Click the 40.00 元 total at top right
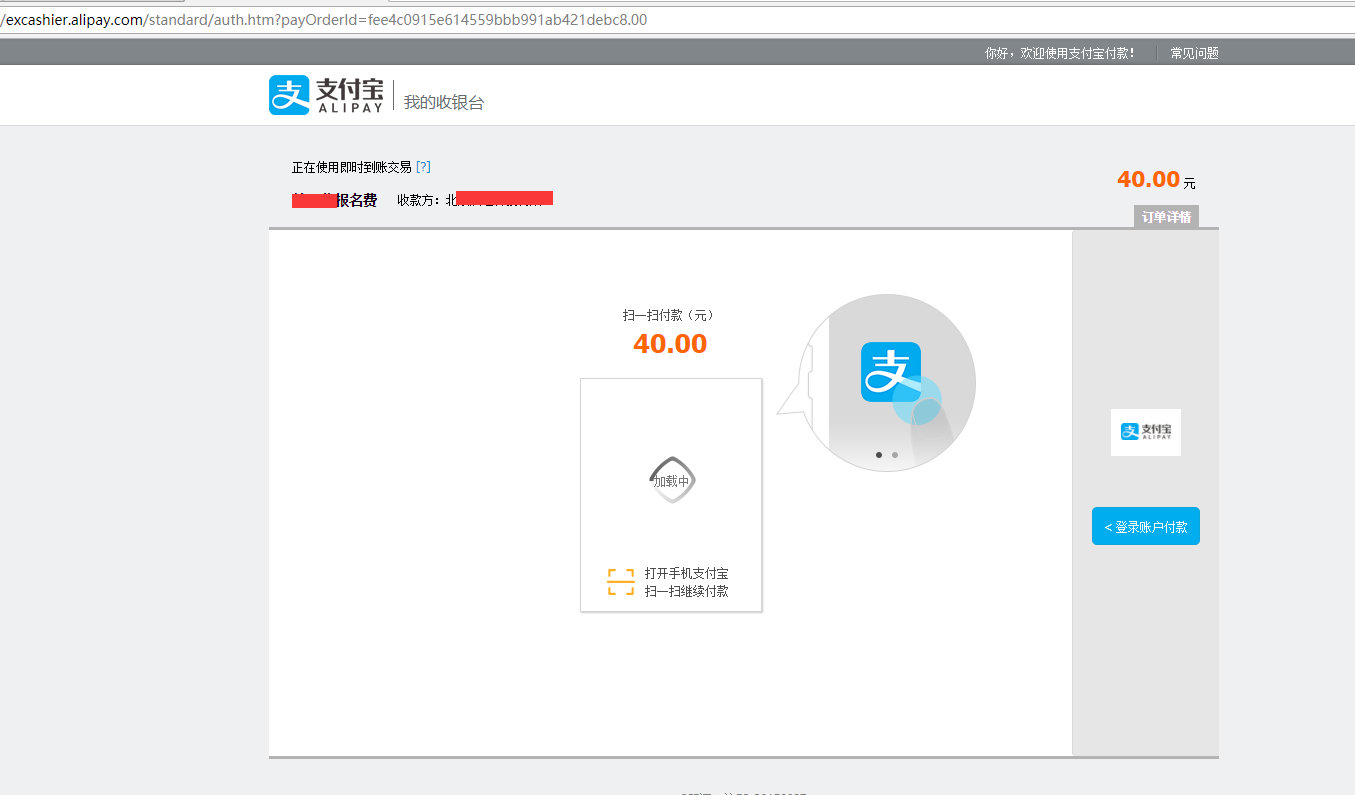Screen dimensions: 1355x795 pyautogui.click(x=1156, y=180)
